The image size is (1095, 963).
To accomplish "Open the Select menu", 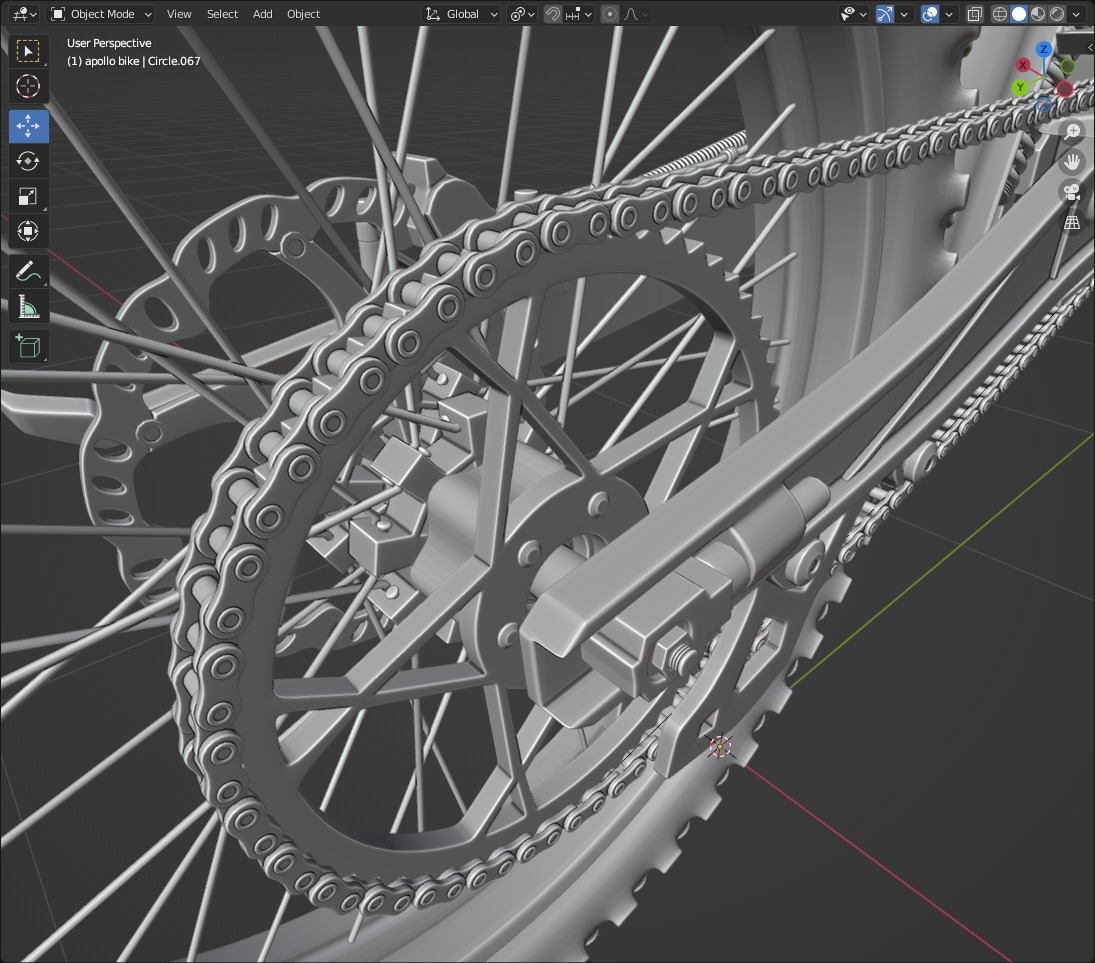I will 222,14.
